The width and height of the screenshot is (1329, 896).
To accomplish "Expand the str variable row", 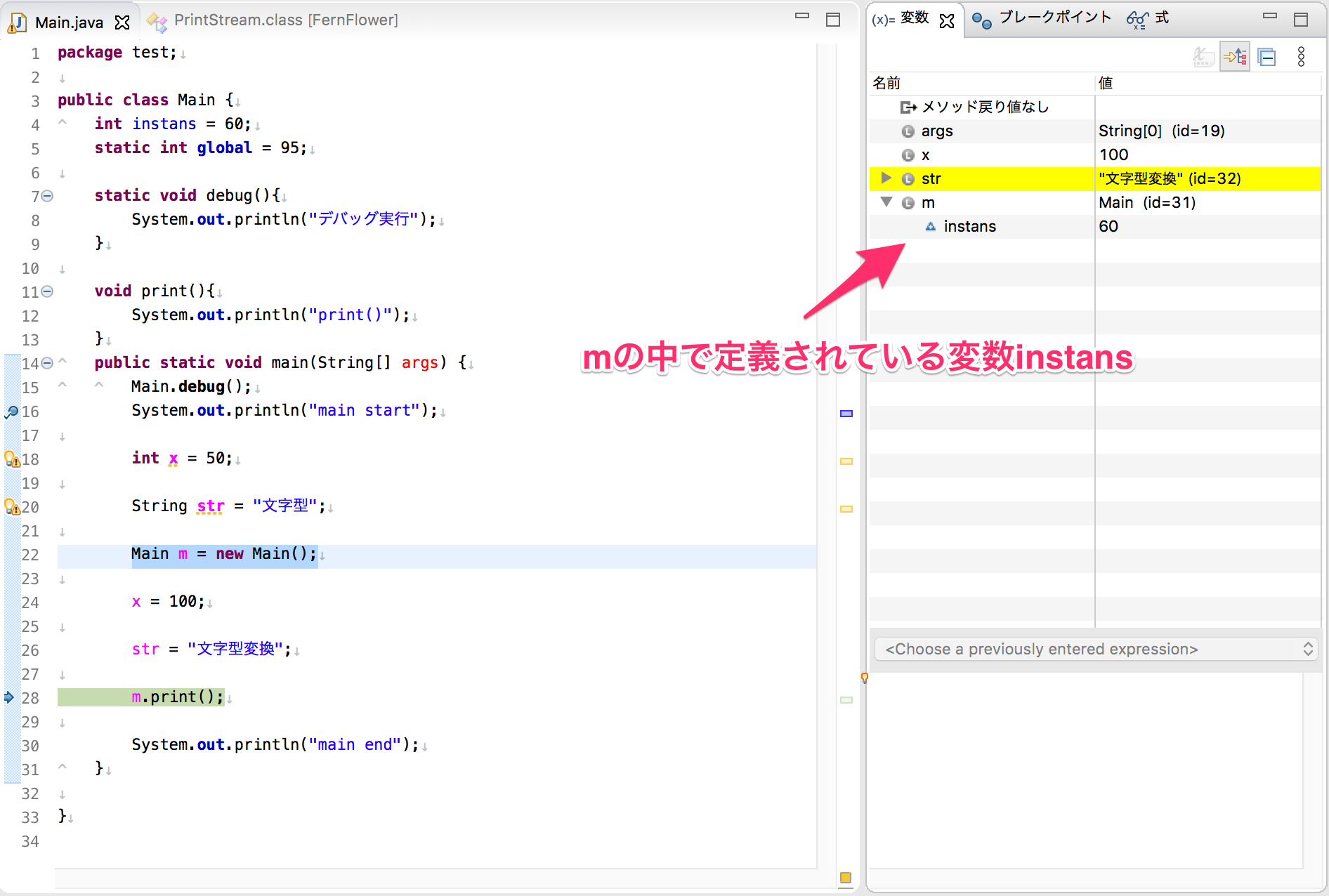I will point(886,178).
